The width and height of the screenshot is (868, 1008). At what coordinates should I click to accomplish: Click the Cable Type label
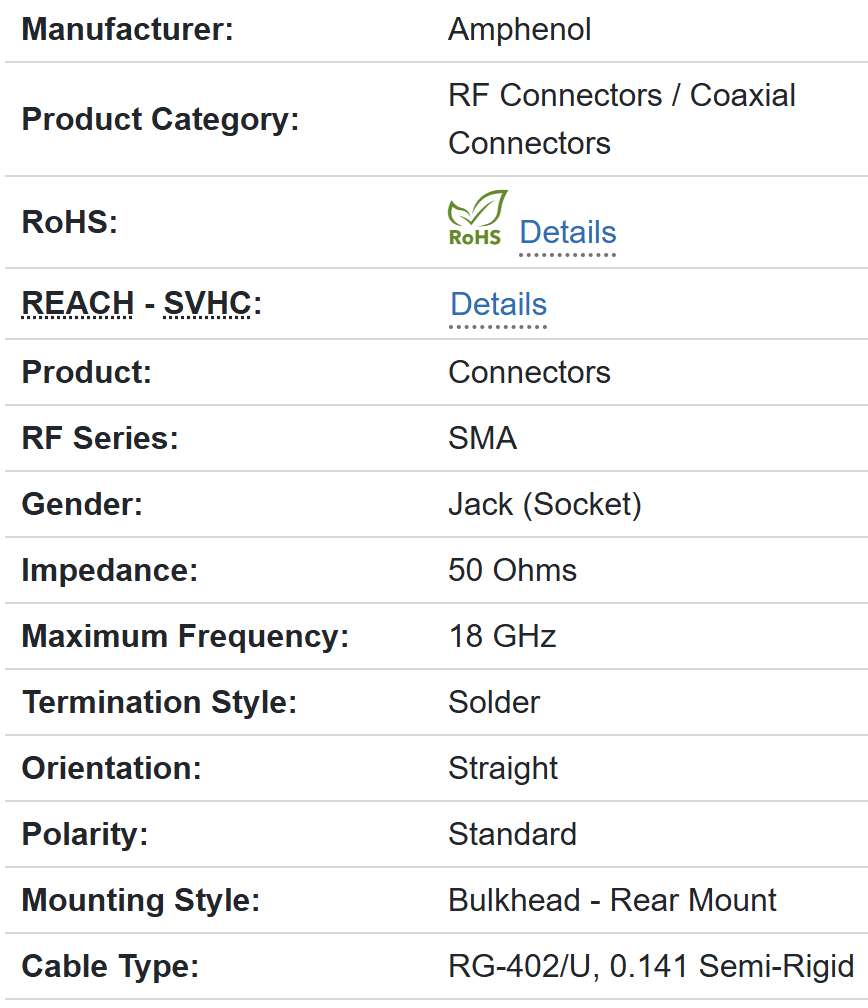pos(110,966)
